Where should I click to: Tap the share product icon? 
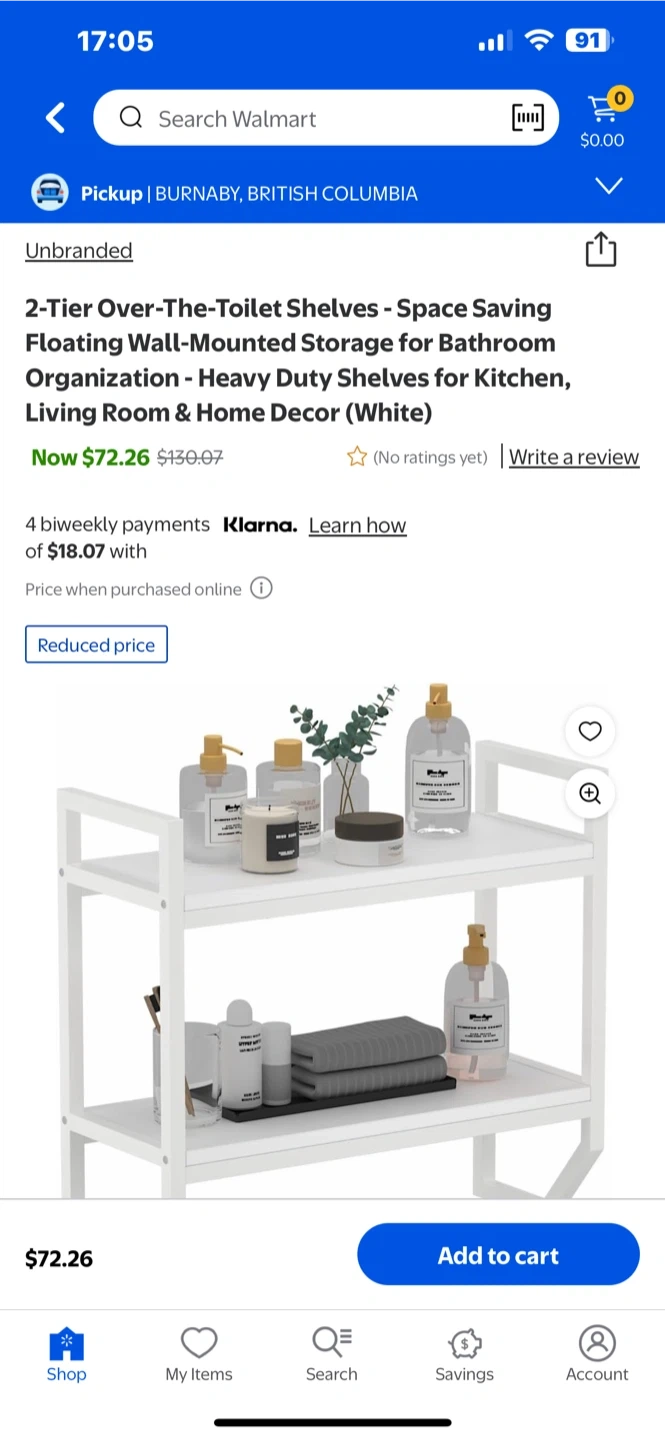click(x=600, y=250)
